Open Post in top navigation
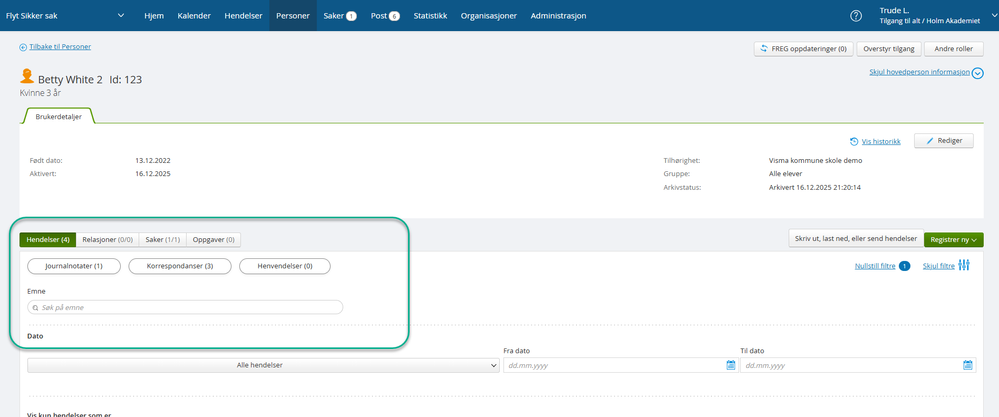This screenshot has width=999, height=417. (x=385, y=16)
